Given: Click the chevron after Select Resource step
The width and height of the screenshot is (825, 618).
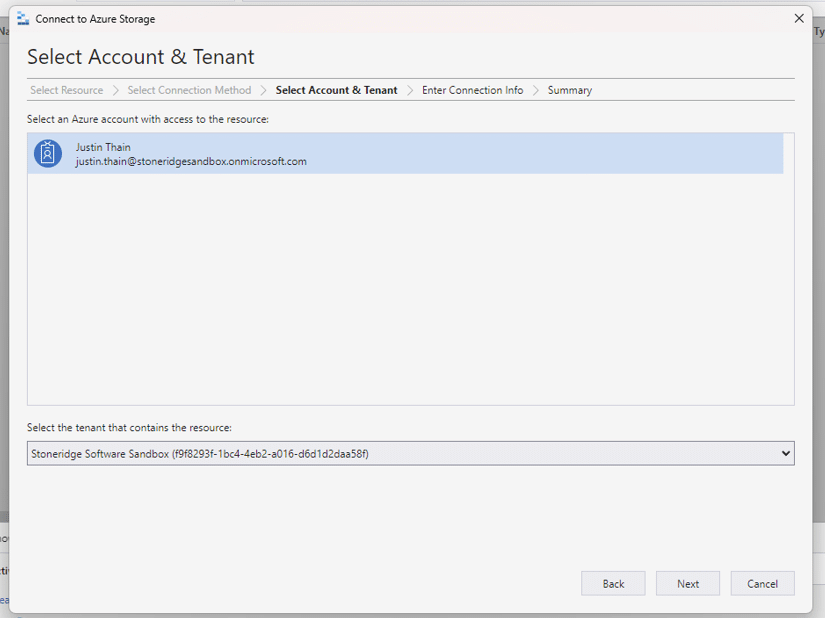Looking at the screenshot, I should click(x=116, y=90).
